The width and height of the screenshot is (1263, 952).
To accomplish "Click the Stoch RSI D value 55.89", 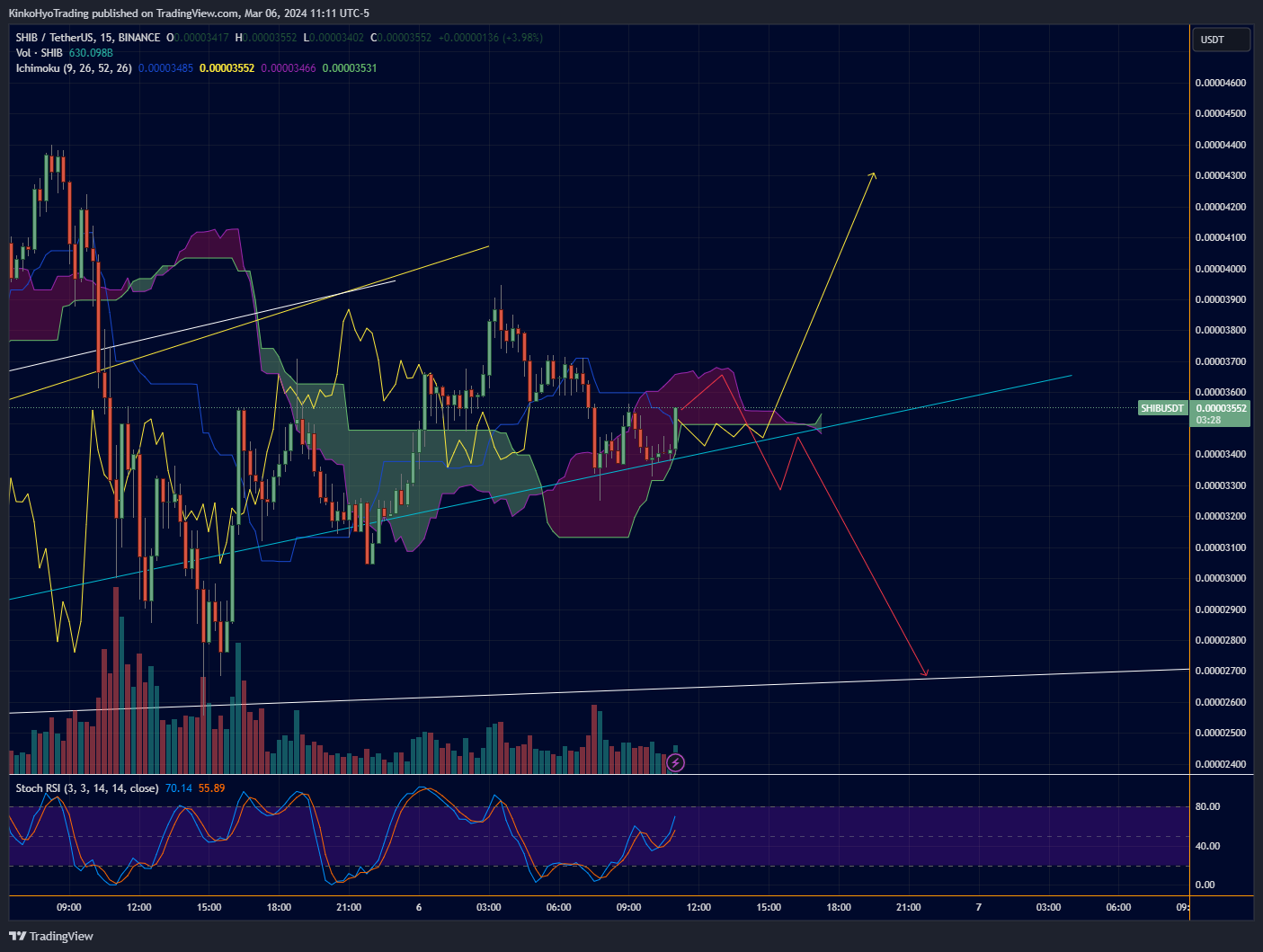I will point(212,788).
